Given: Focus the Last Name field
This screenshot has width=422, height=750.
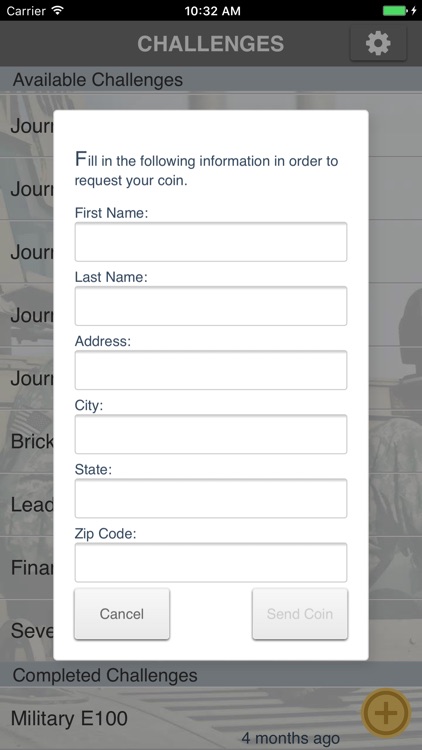Looking at the screenshot, I should pos(211,306).
